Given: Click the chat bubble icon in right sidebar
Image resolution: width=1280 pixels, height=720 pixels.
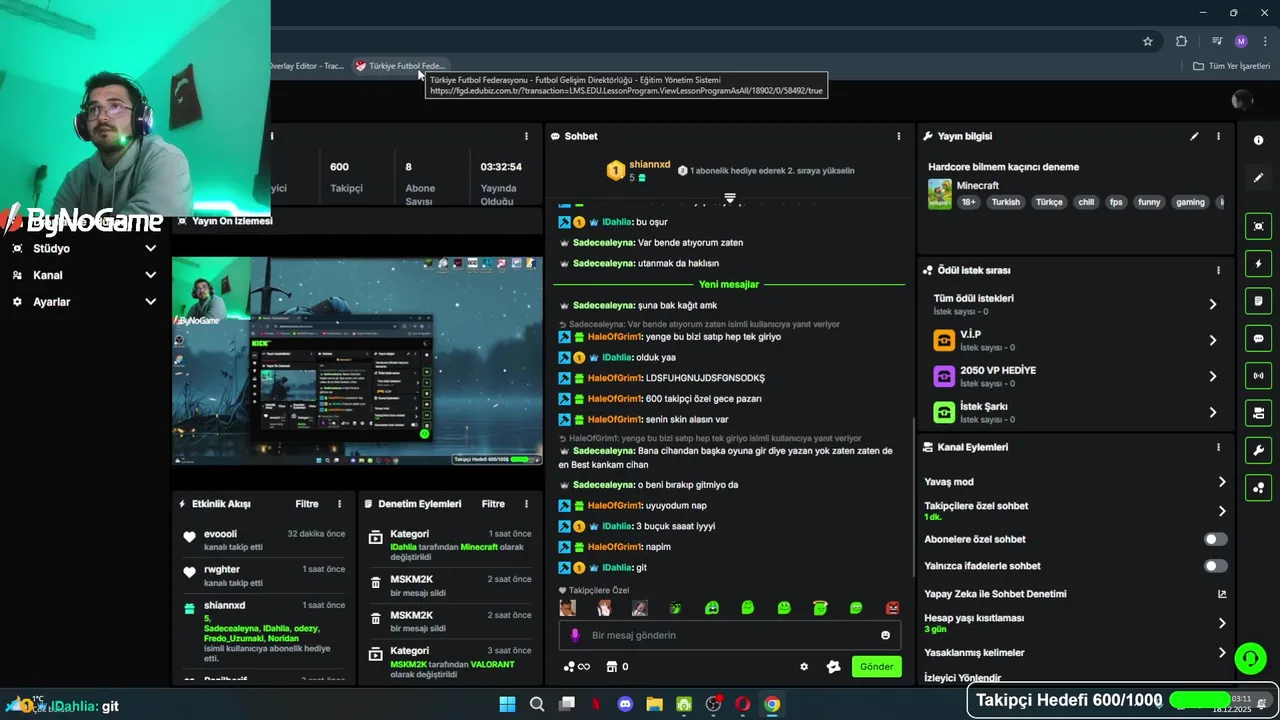Looking at the screenshot, I should point(1258,338).
